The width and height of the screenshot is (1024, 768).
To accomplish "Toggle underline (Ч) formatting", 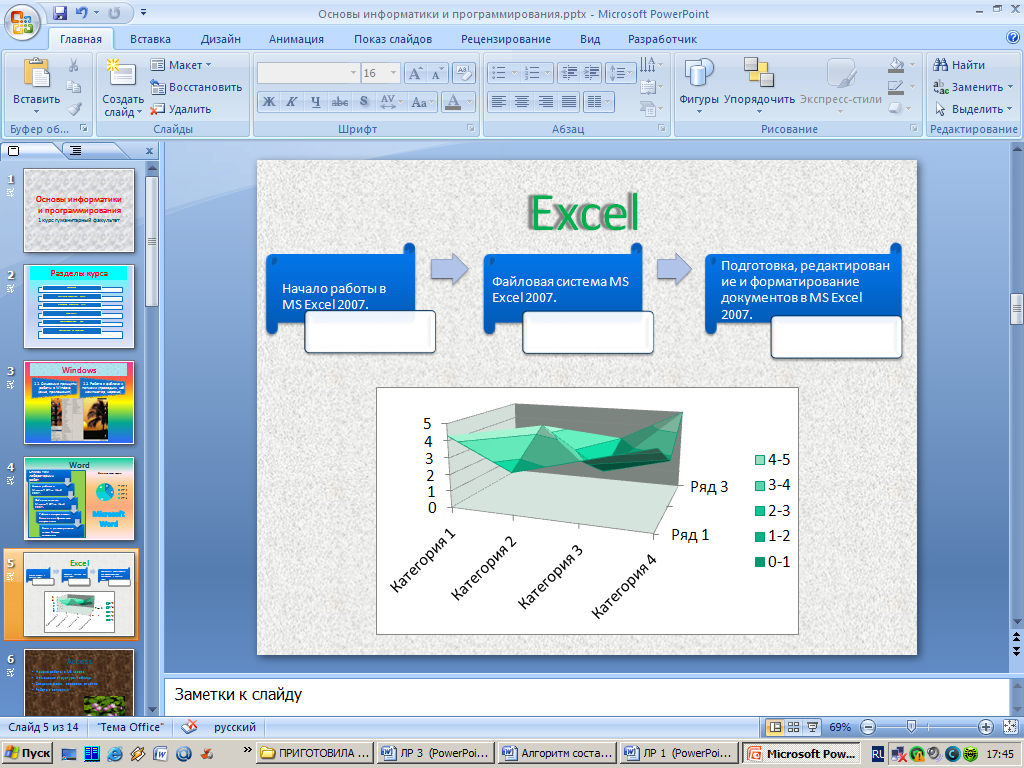I will pos(315,102).
